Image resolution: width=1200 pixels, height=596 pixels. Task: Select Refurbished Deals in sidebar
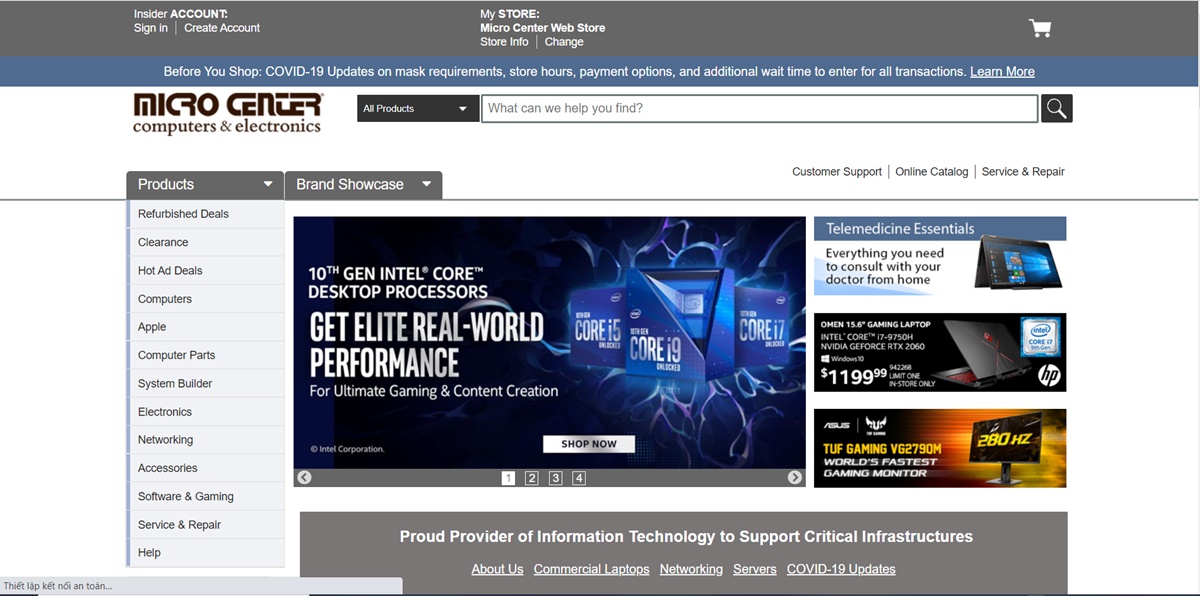click(183, 214)
